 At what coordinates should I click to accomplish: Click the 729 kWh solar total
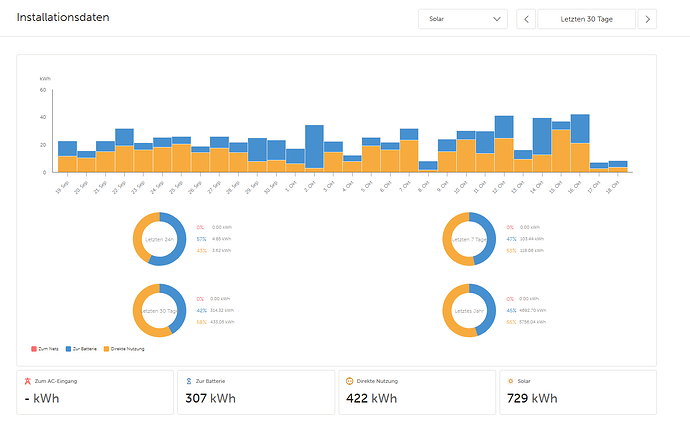click(x=532, y=398)
